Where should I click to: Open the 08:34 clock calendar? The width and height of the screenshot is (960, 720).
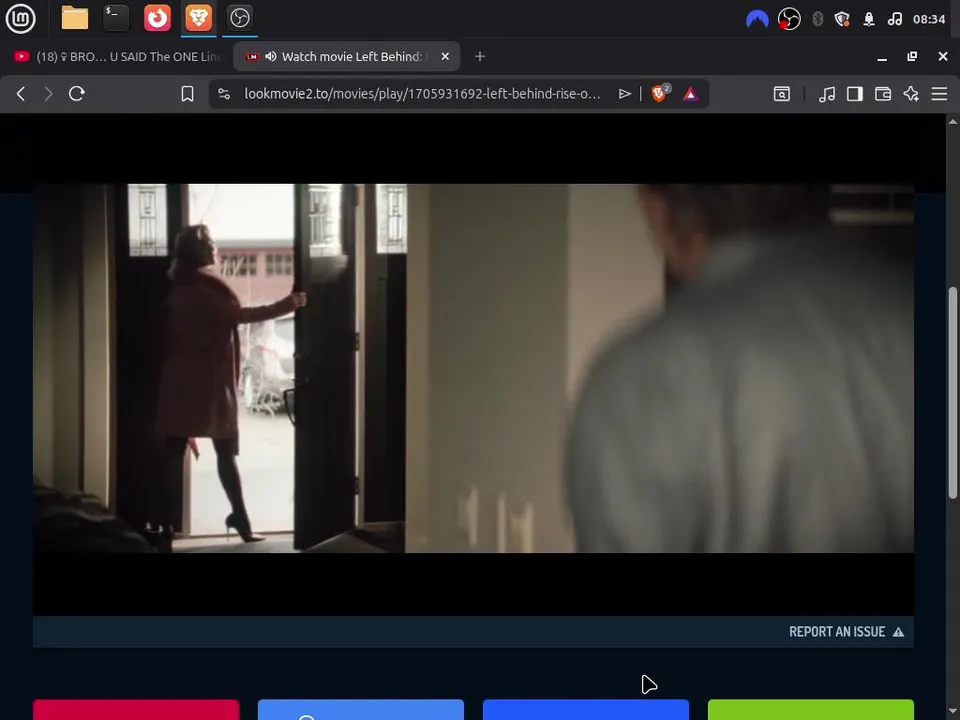(929, 19)
